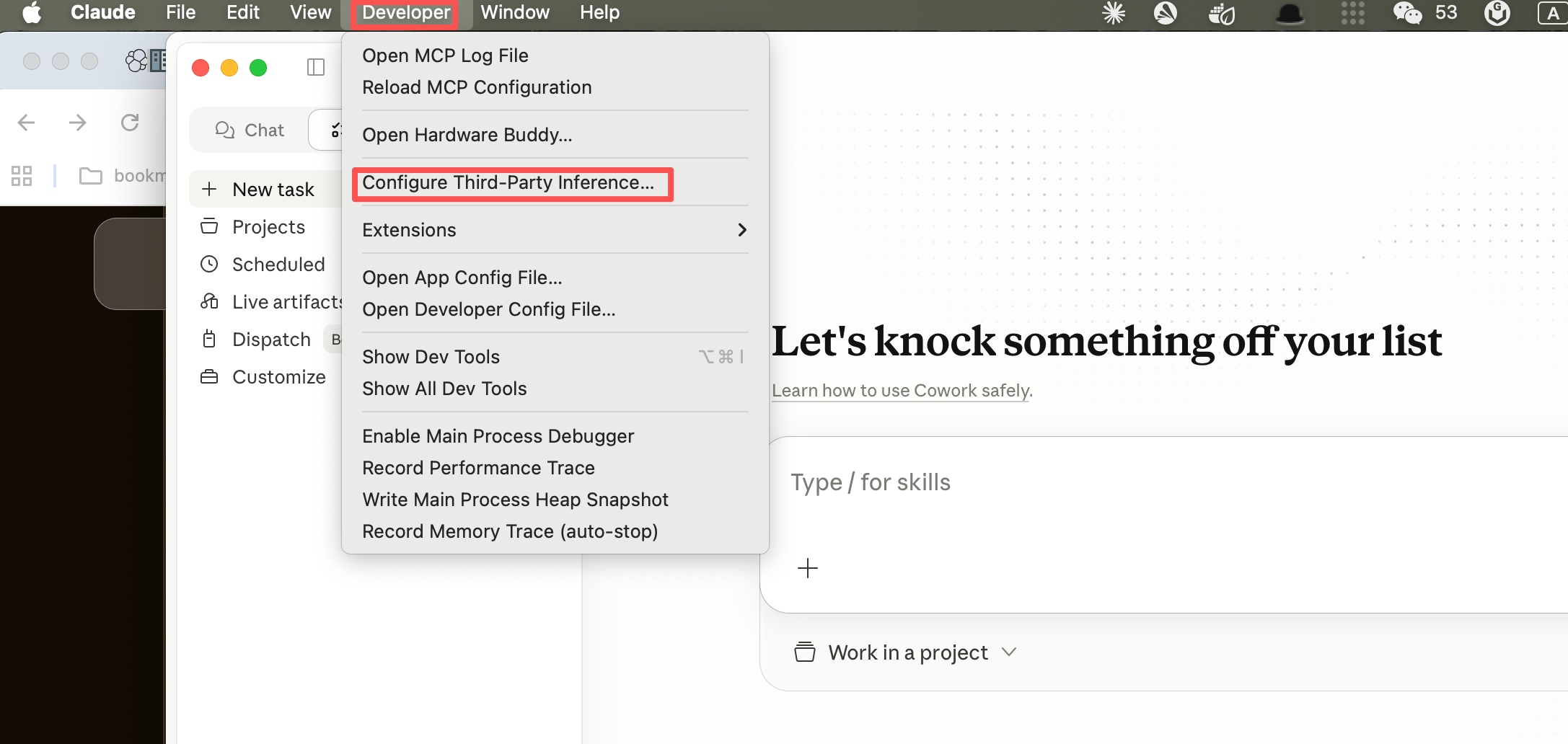Open Learn how to use Cowork safely link
The image size is (1568, 744).
tap(902, 390)
